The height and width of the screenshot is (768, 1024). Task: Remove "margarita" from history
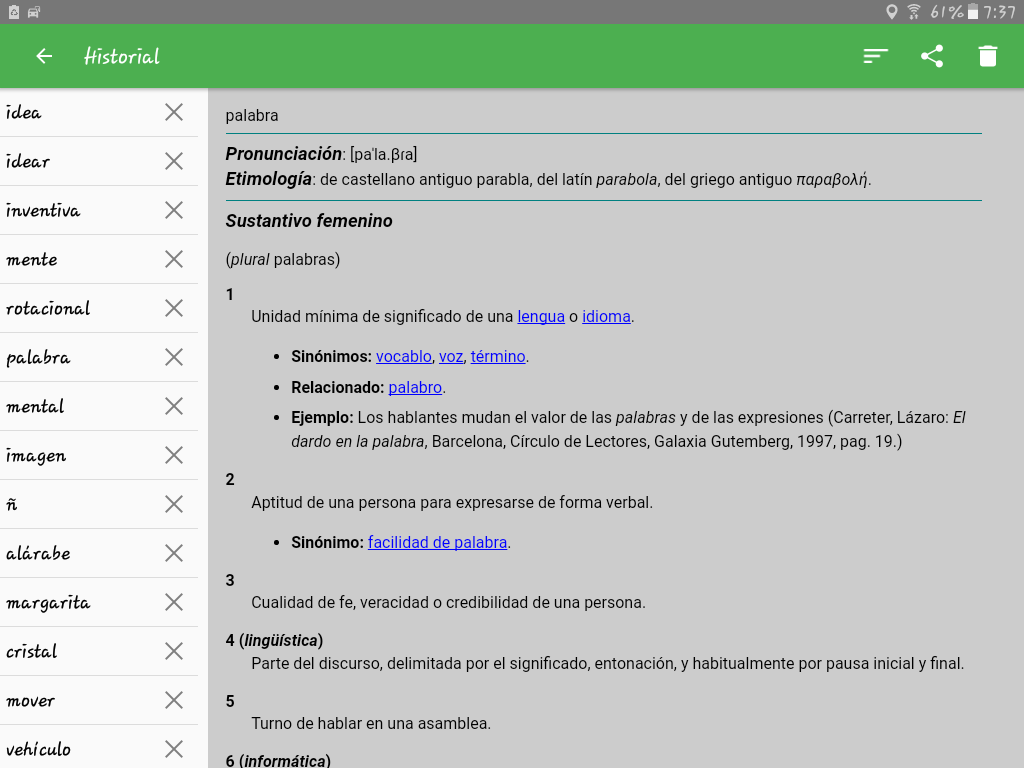172,602
